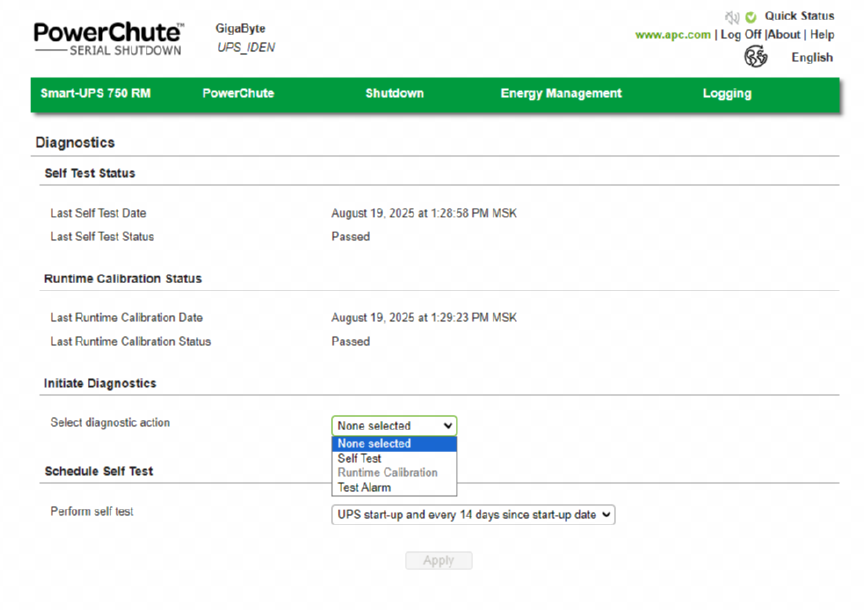864x610 pixels.
Task: Open the Energy Management menu
Action: (561, 93)
